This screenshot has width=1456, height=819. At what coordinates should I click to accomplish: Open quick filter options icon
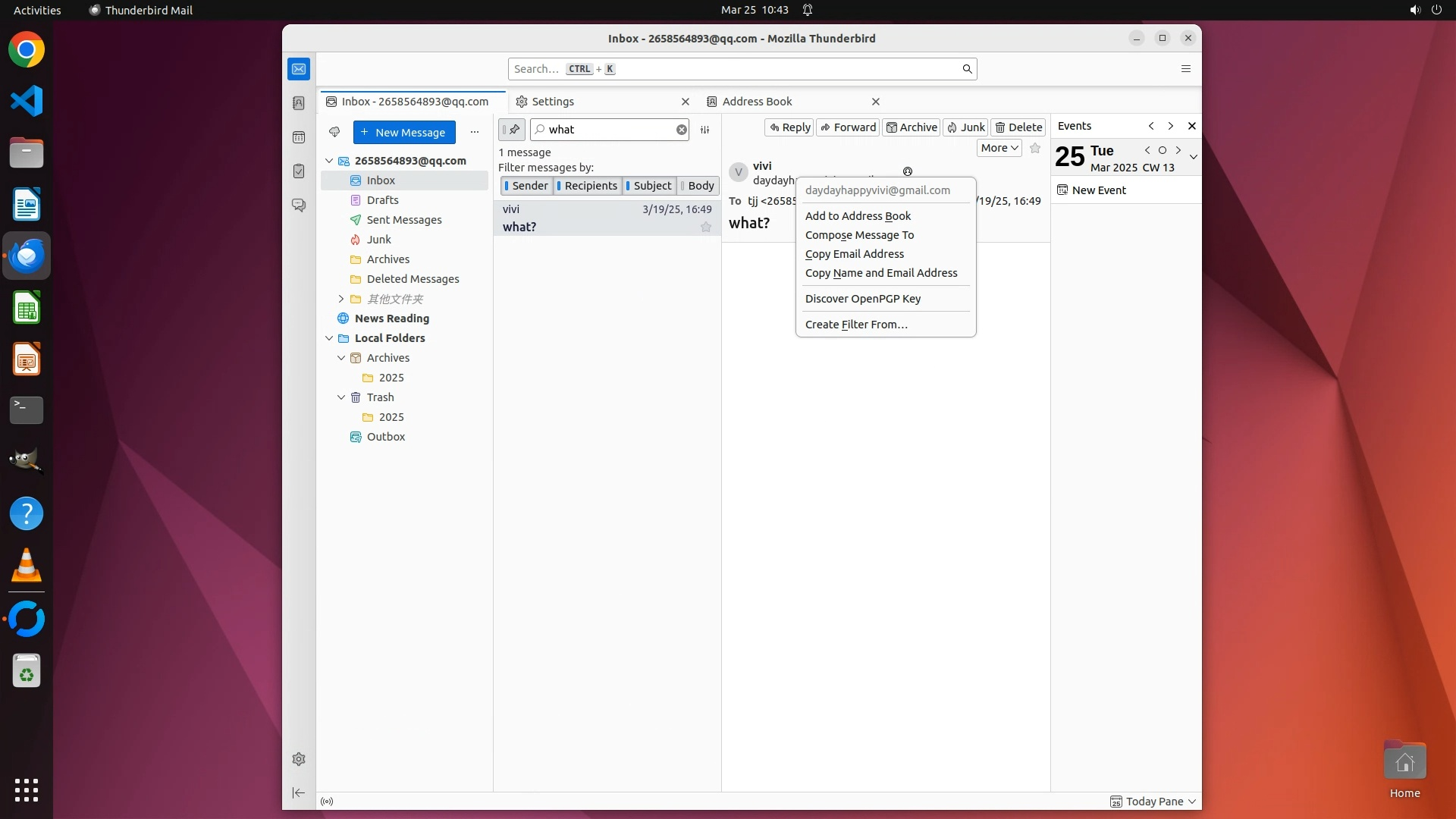[x=704, y=130]
